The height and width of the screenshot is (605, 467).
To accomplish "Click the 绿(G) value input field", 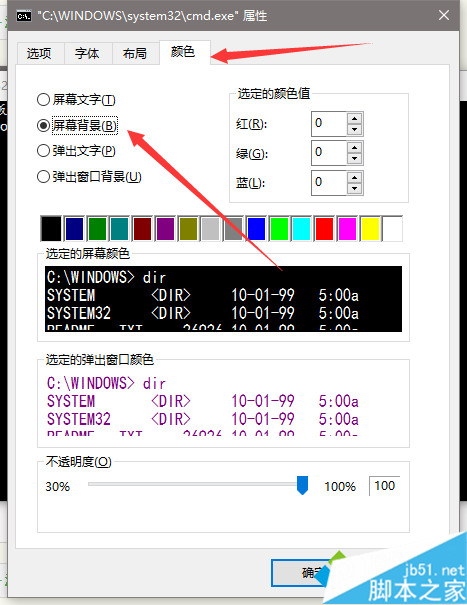I will [329, 152].
